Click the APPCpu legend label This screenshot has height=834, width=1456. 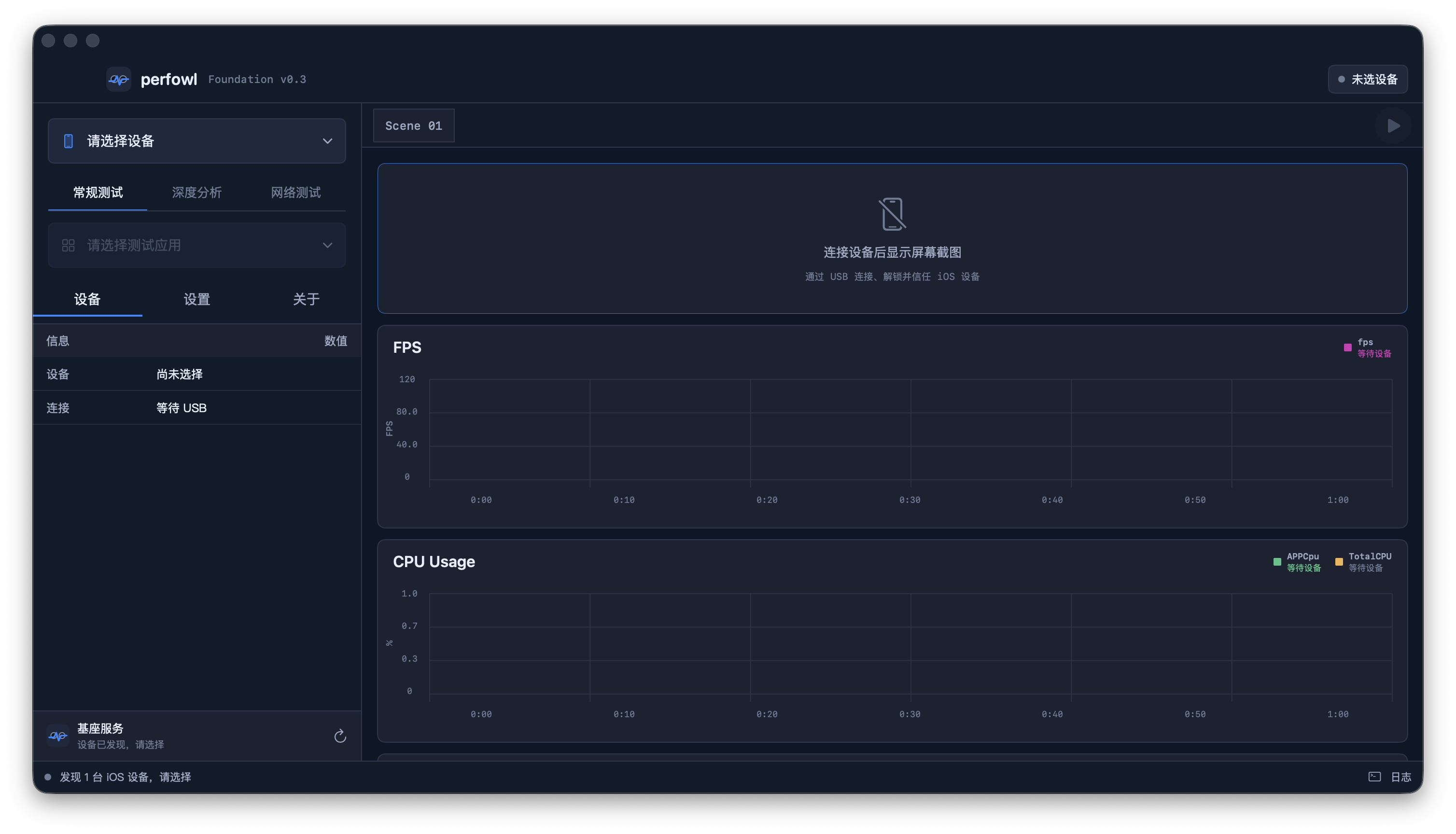[1302, 556]
